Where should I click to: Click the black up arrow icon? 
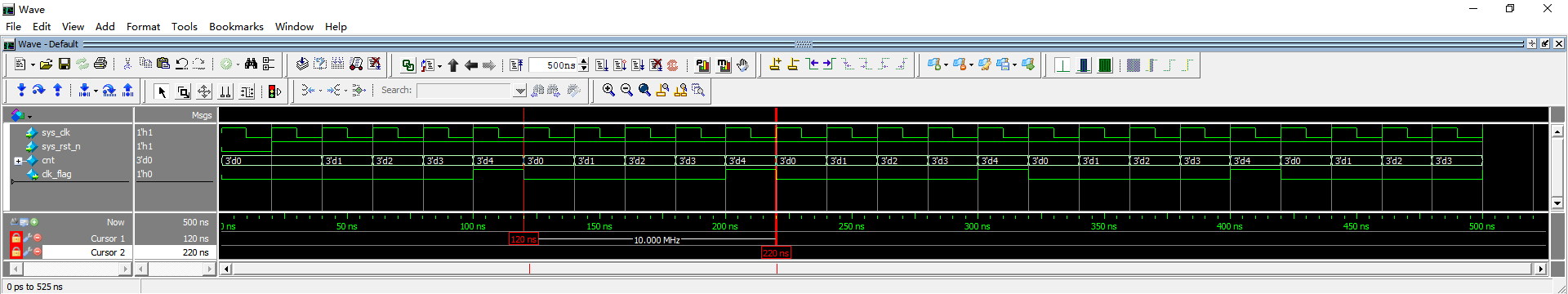[453, 65]
